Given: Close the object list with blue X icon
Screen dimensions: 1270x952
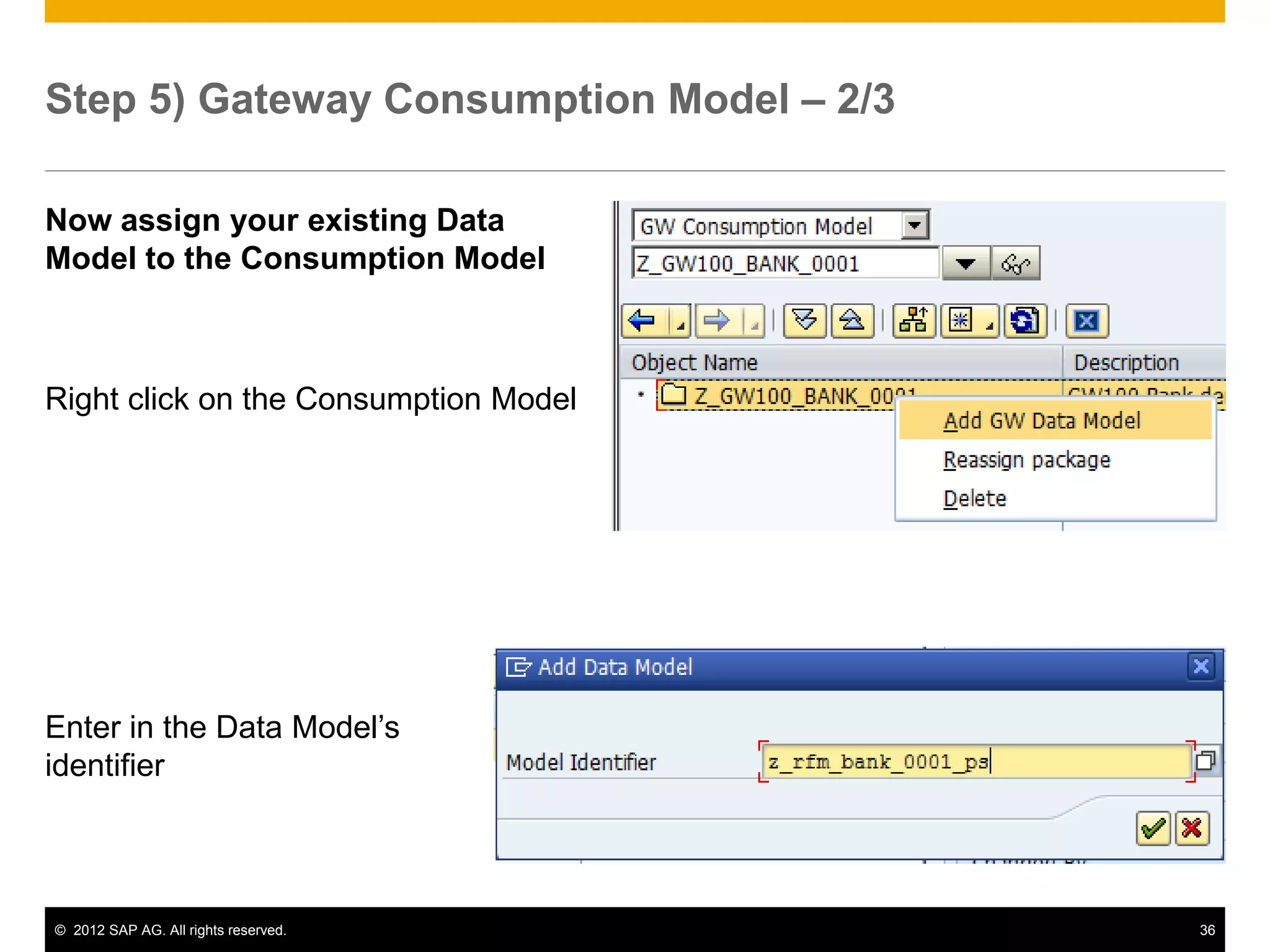Looking at the screenshot, I should (x=1087, y=320).
